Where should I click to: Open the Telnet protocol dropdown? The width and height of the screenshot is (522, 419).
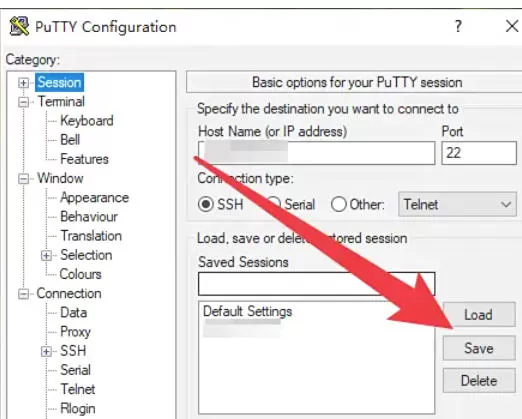coord(457,204)
